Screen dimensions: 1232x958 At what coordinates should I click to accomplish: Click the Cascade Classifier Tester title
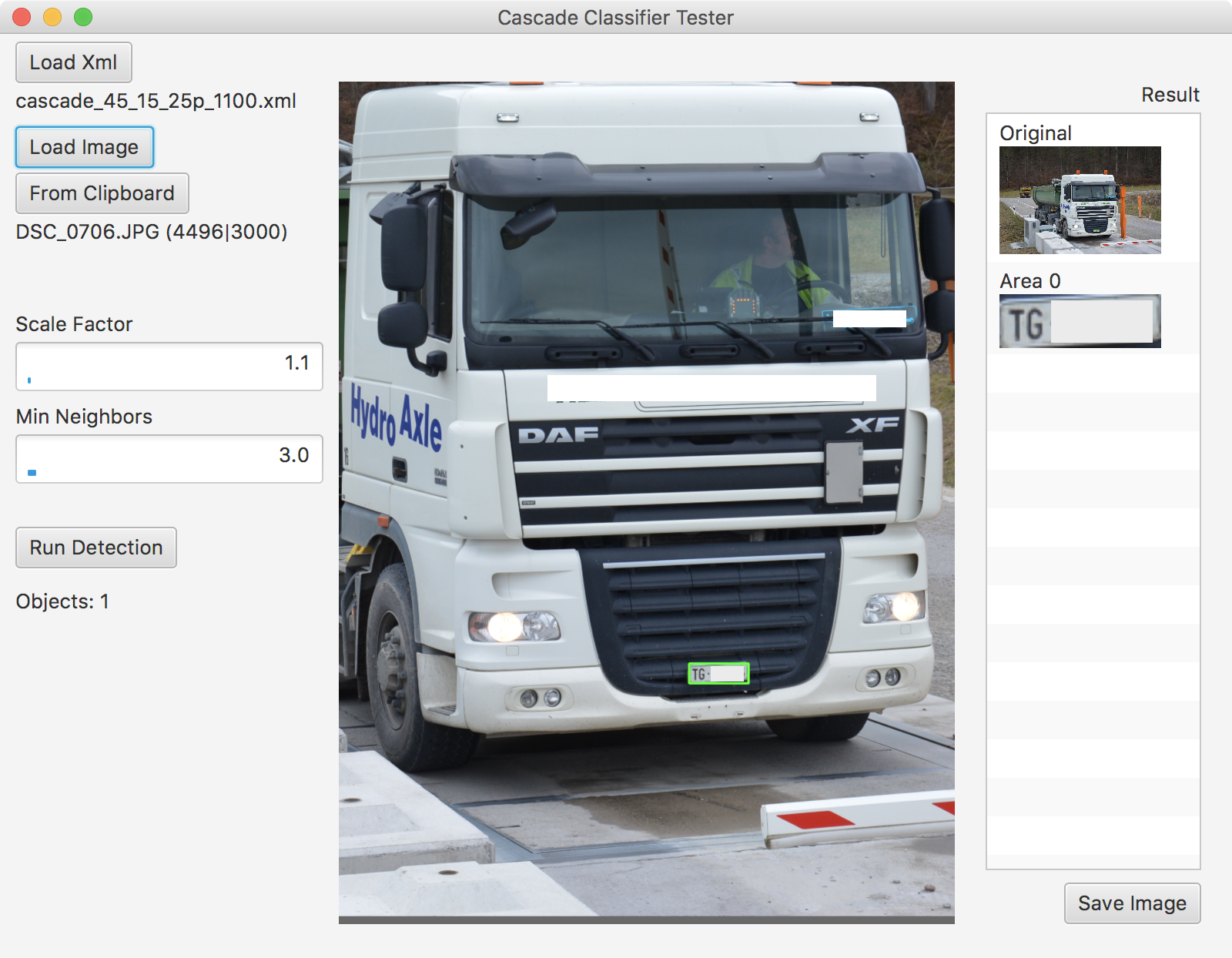[616, 18]
